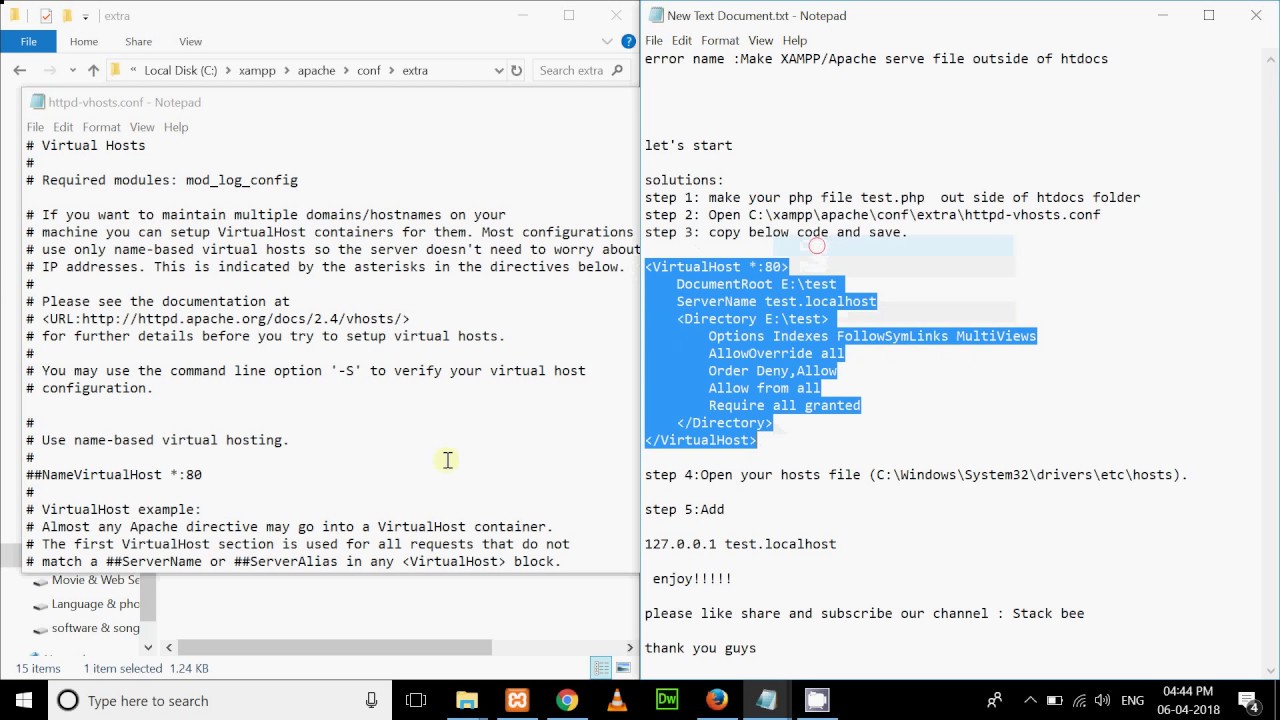This screenshot has height=720, width=1280.
Task: Activate the microphone icon in taskbar search
Action: (x=372, y=700)
